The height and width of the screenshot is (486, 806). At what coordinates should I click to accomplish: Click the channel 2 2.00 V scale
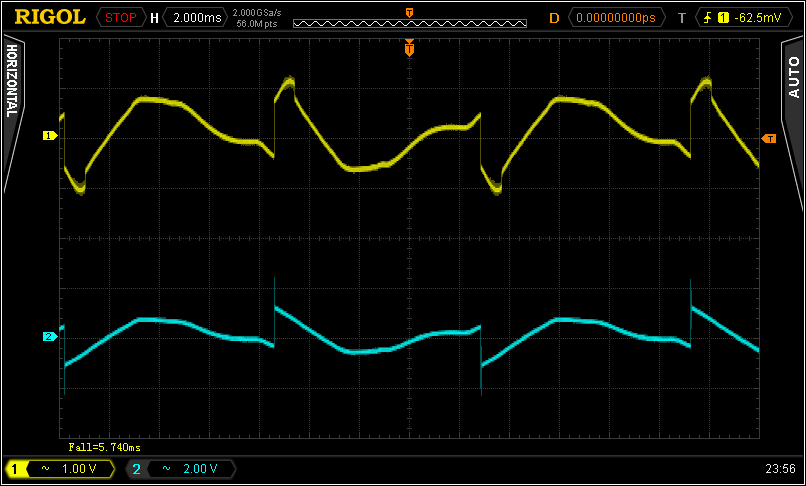pos(200,469)
